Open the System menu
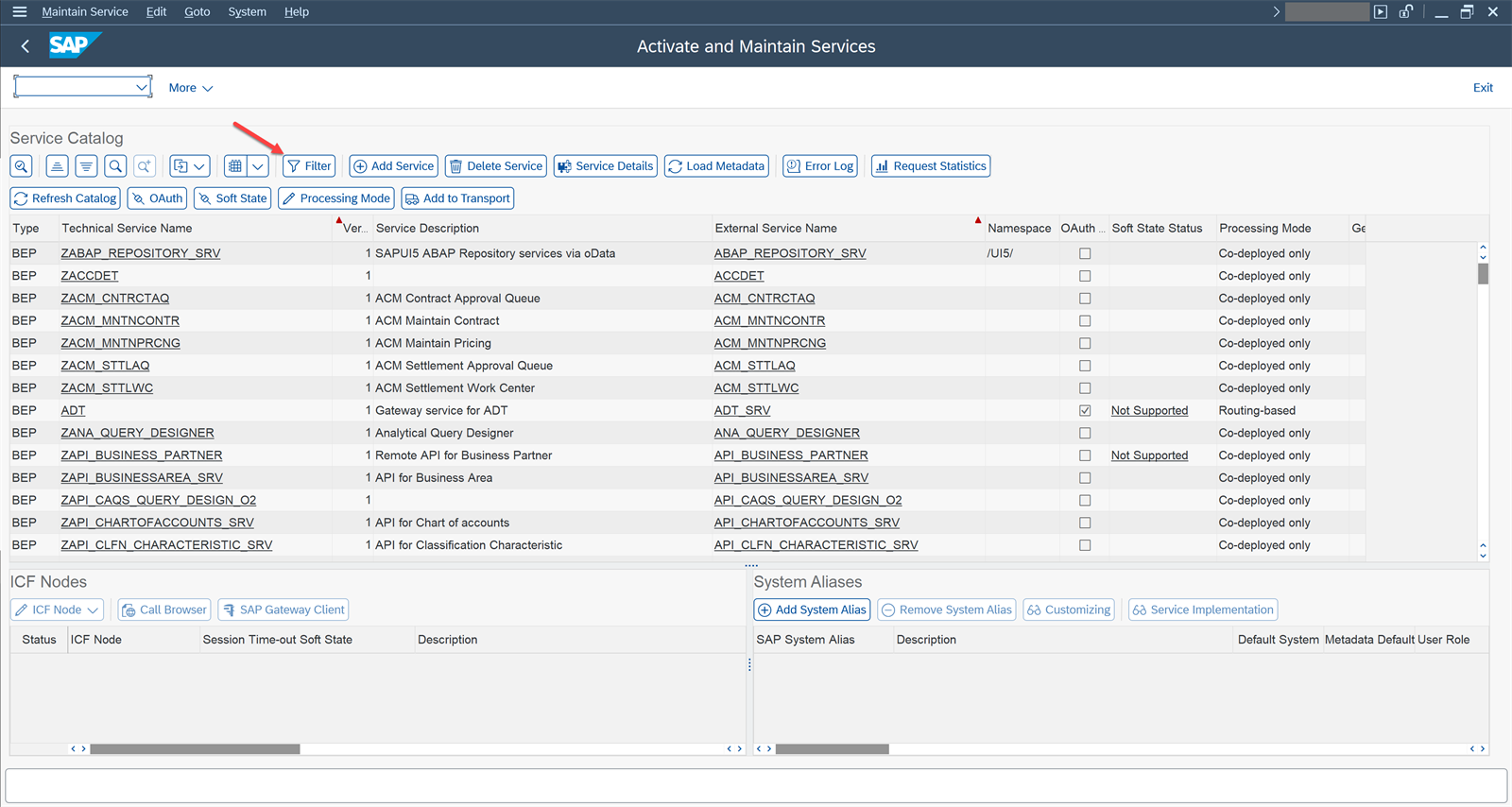Image resolution: width=1512 pixels, height=807 pixels. (248, 11)
